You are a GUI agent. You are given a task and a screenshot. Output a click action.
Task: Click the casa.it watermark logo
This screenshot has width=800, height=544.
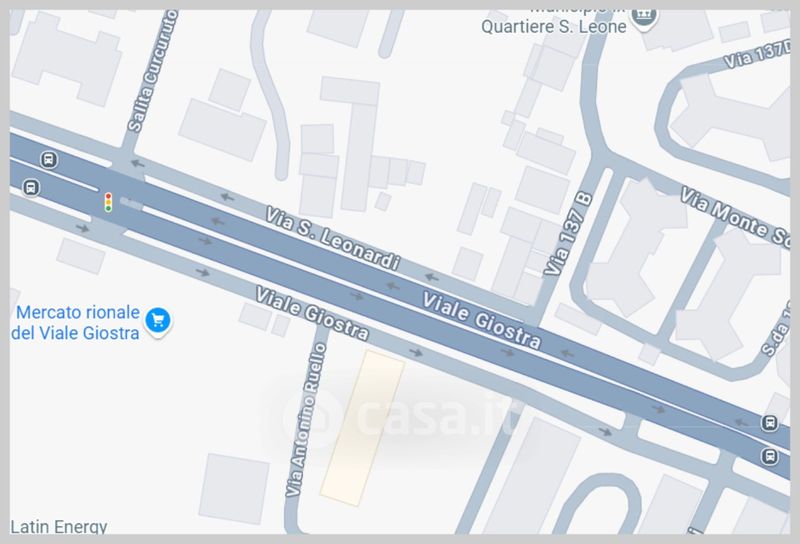[401, 416]
